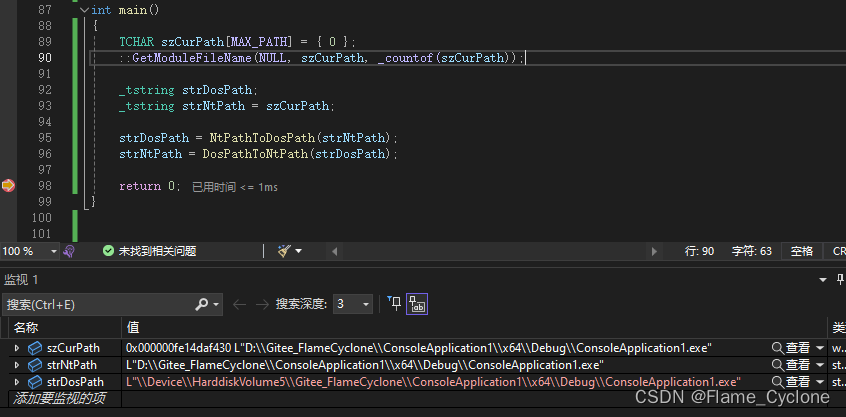The height and width of the screenshot is (417, 846).
Task: Select the szCurPath name cell
Action: click(73, 348)
